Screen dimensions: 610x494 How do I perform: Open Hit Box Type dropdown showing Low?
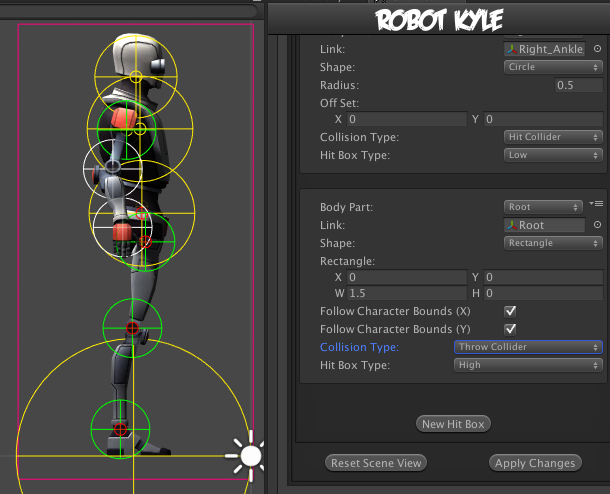click(553, 155)
